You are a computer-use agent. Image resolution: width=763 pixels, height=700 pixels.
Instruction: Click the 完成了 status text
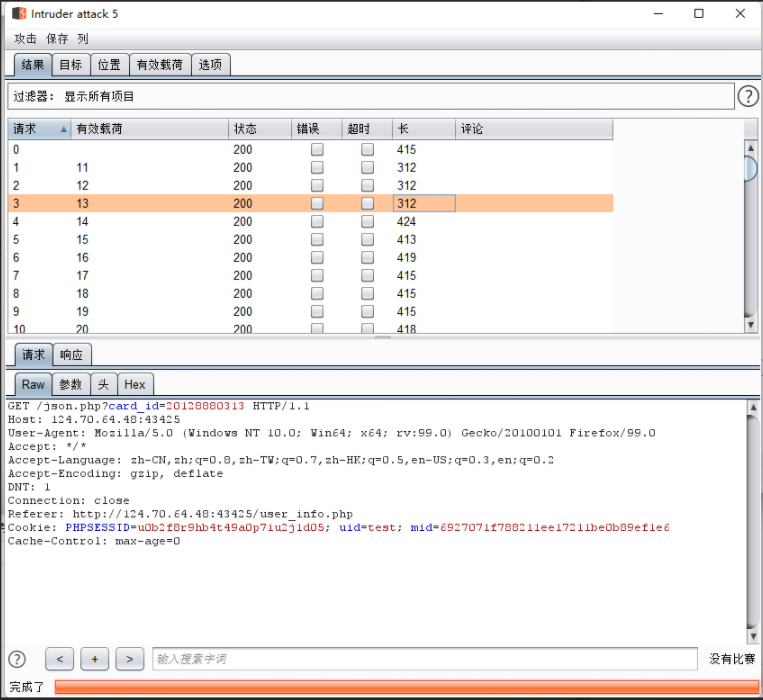(x=26, y=687)
